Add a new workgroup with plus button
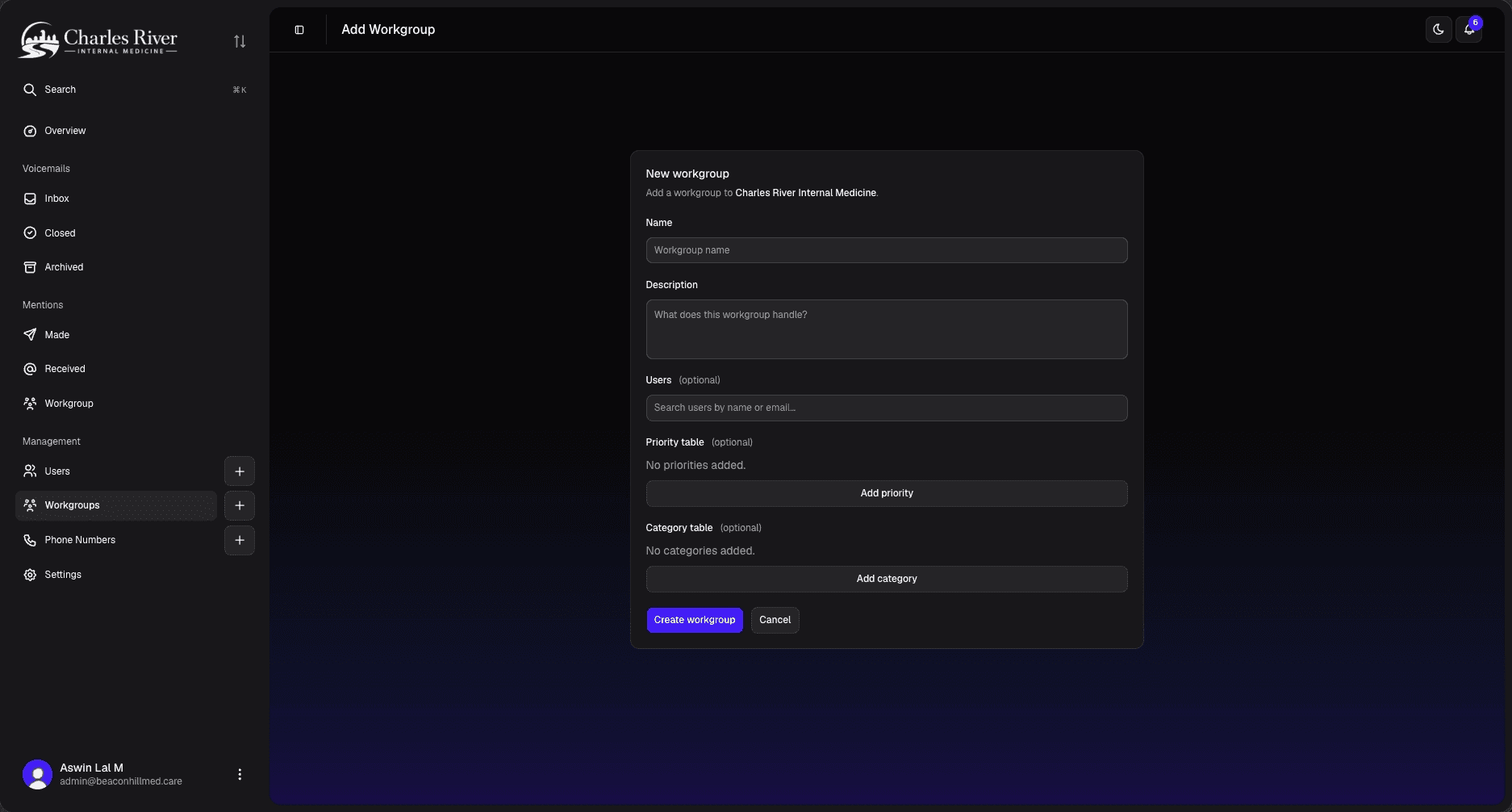 tap(240, 505)
